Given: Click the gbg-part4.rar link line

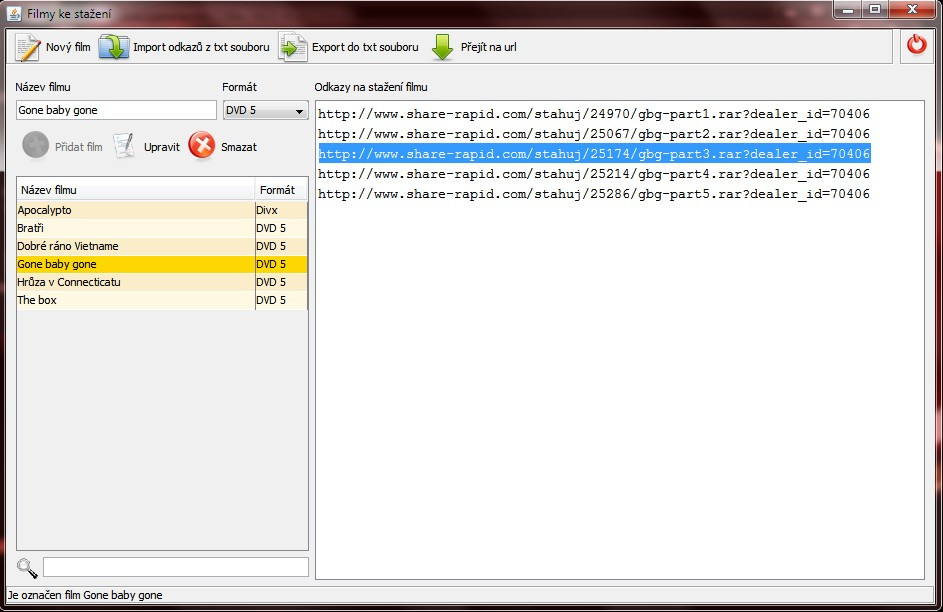Looking at the screenshot, I should pyautogui.click(x=594, y=174).
